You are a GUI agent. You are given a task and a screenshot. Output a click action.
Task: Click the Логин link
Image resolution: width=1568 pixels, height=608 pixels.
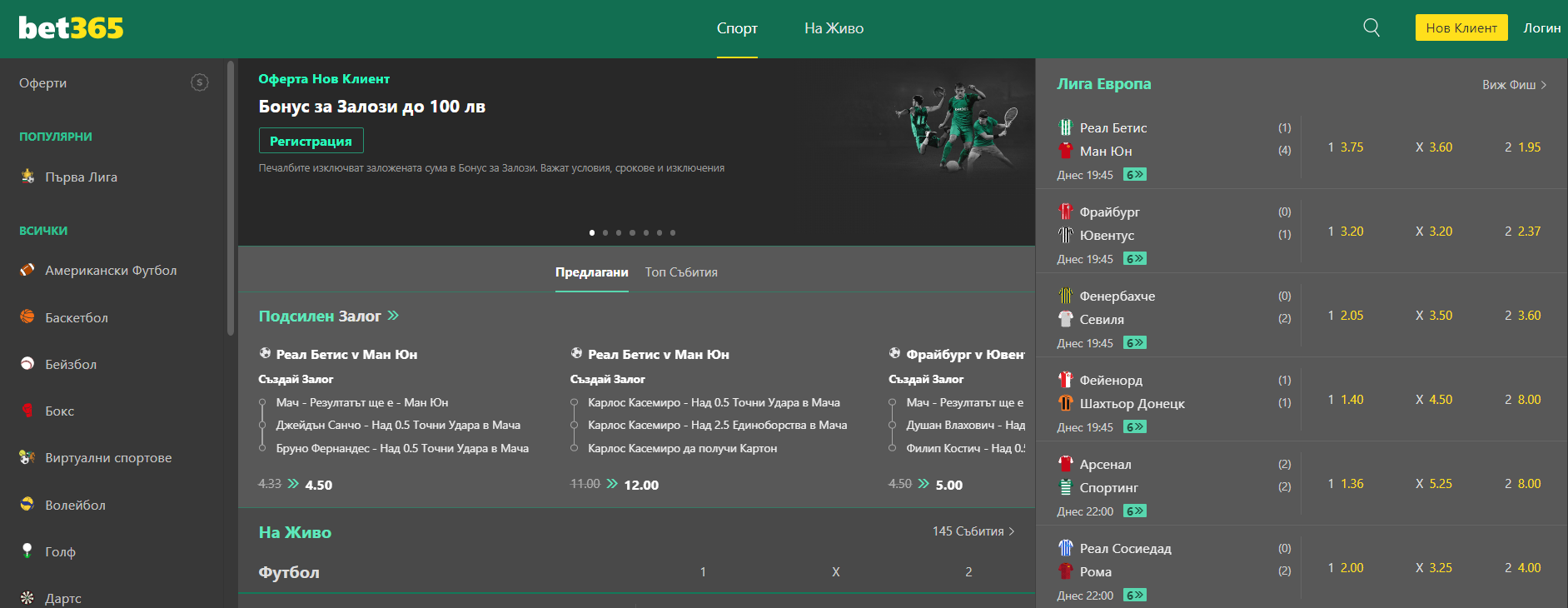[1542, 27]
